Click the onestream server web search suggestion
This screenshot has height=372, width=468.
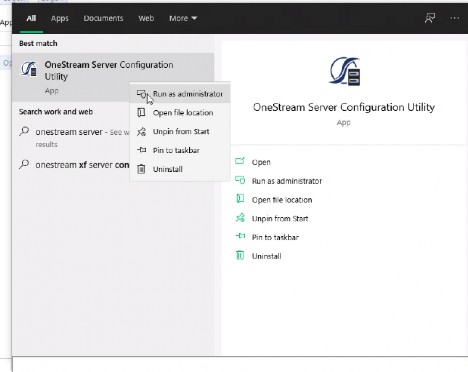(74, 137)
